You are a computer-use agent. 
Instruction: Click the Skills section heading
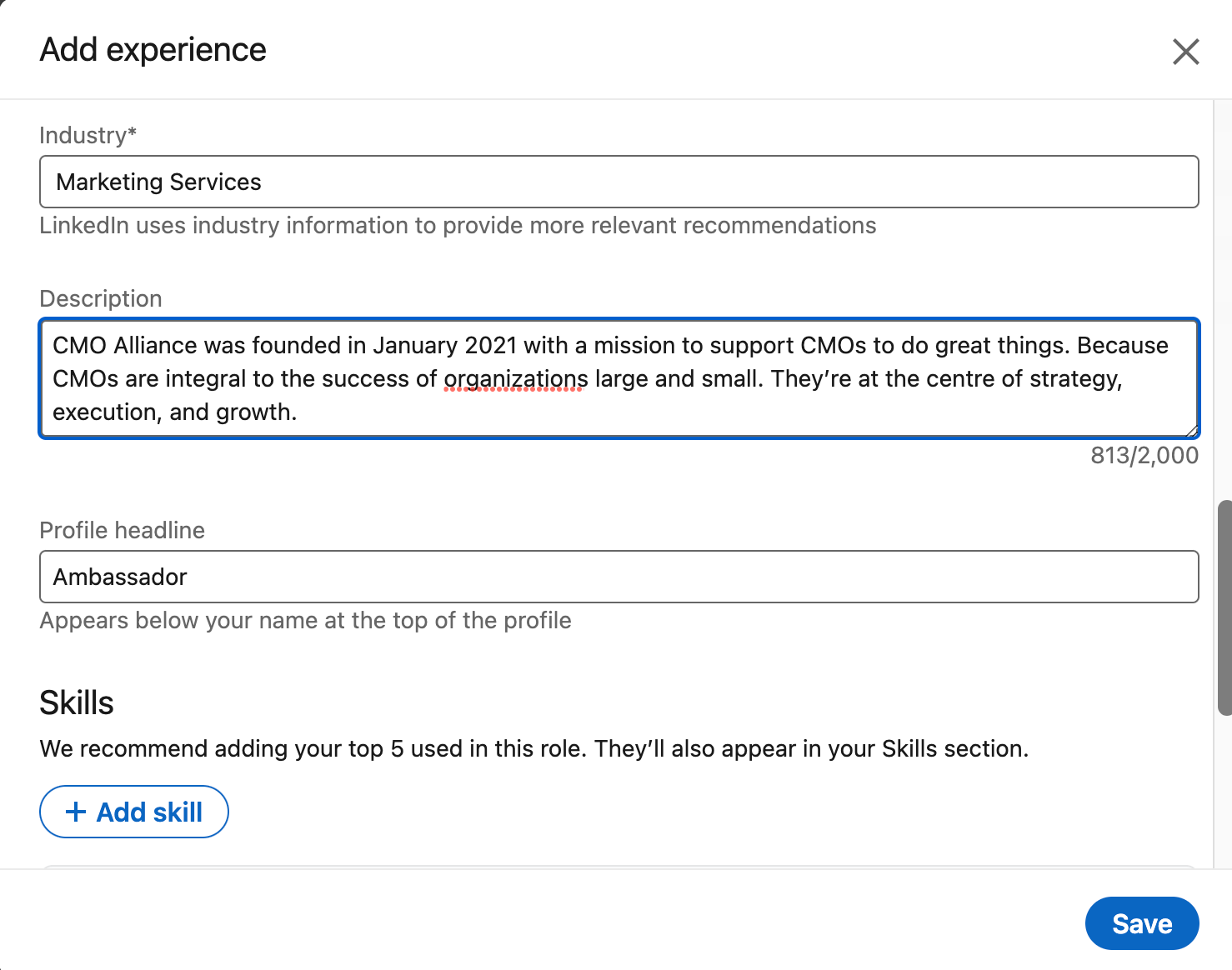coord(77,702)
